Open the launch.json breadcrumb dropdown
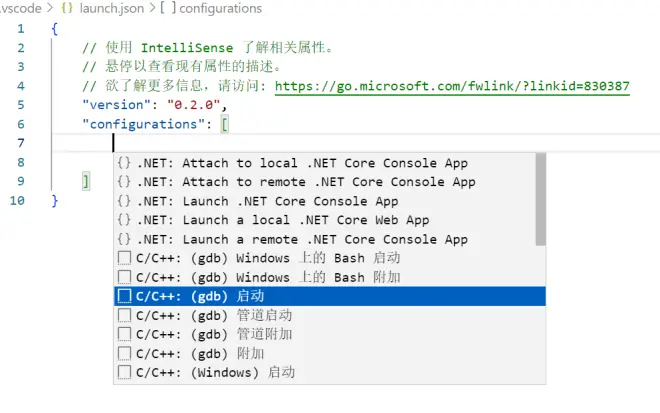The image size is (660, 413). click(112, 8)
